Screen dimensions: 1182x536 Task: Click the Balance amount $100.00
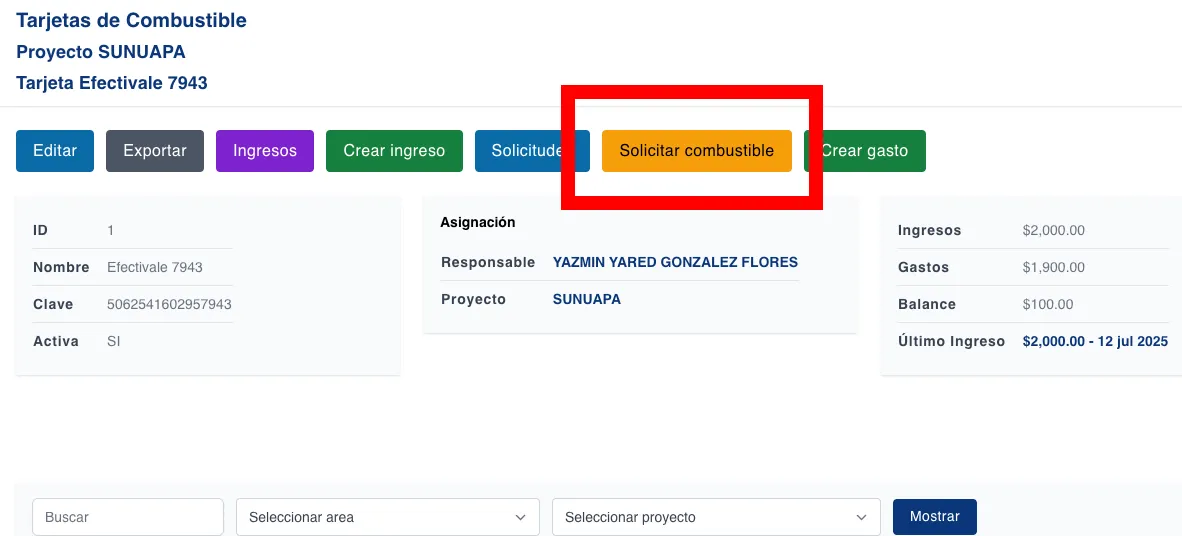tap(1047, 304)
